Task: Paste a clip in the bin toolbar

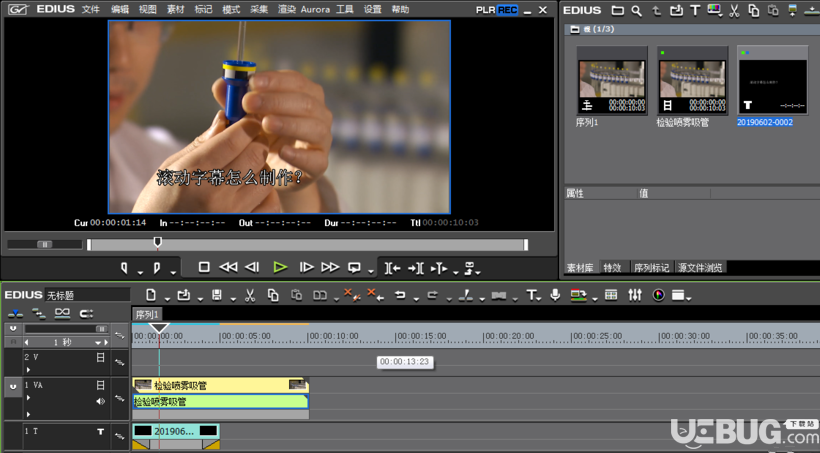Action: (x=773, y=10)
